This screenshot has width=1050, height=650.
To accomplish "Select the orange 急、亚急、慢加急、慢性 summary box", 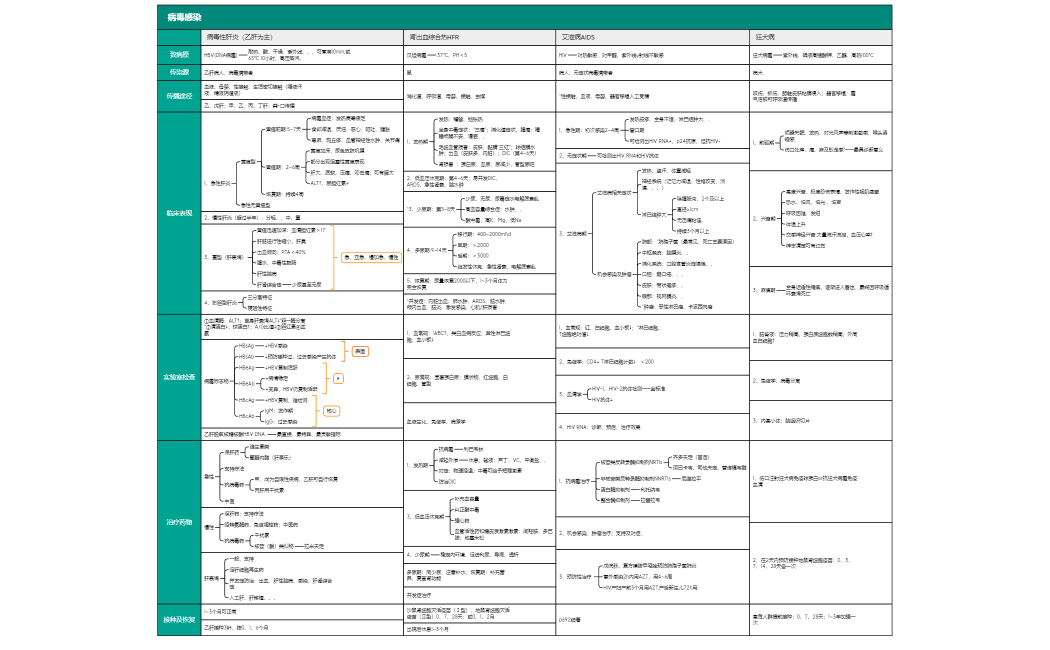I will [370, 257].
